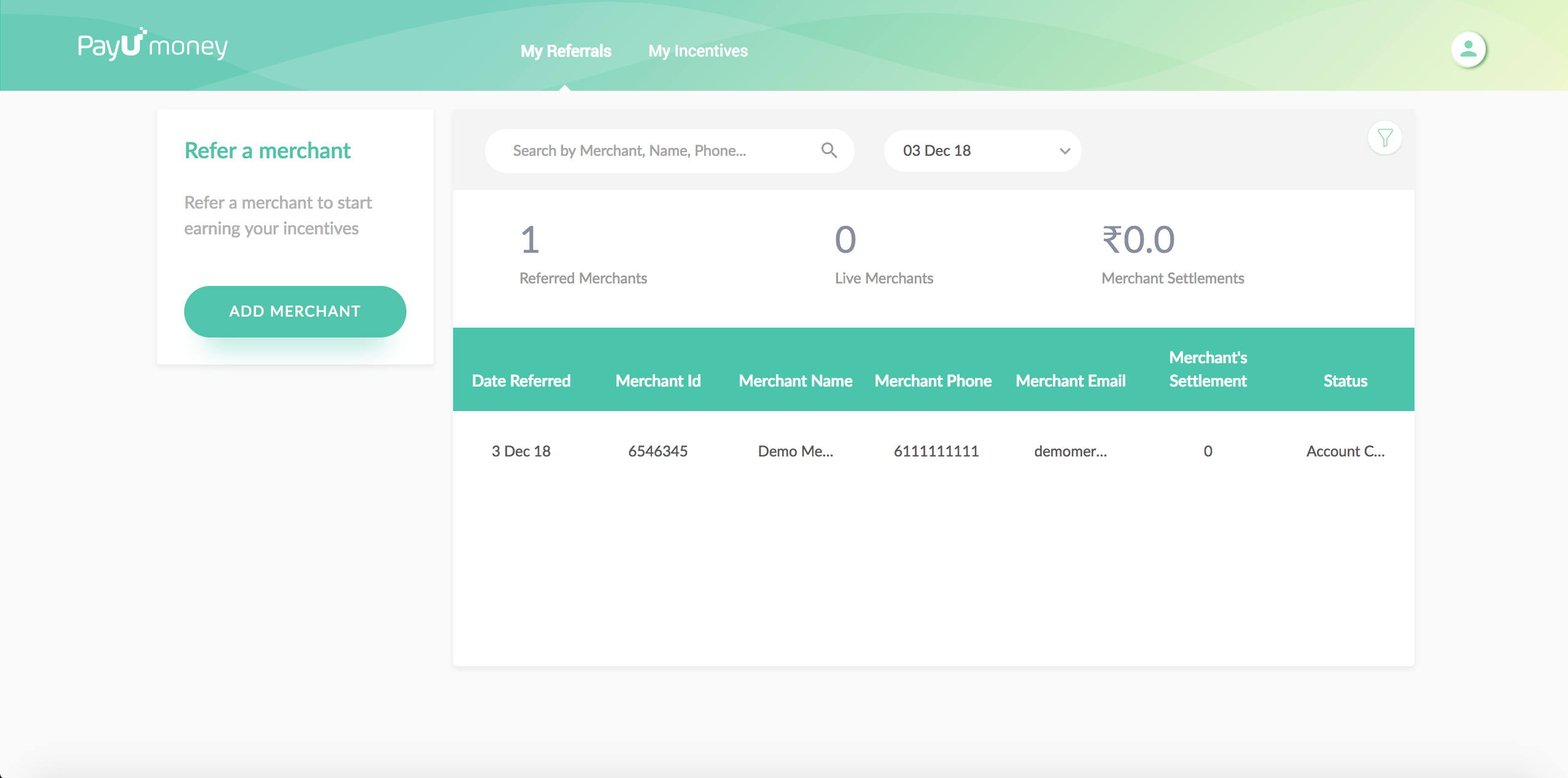
Task: Select the demomer... email cell
Action: pyautogui.click(x=1071, y=451)
